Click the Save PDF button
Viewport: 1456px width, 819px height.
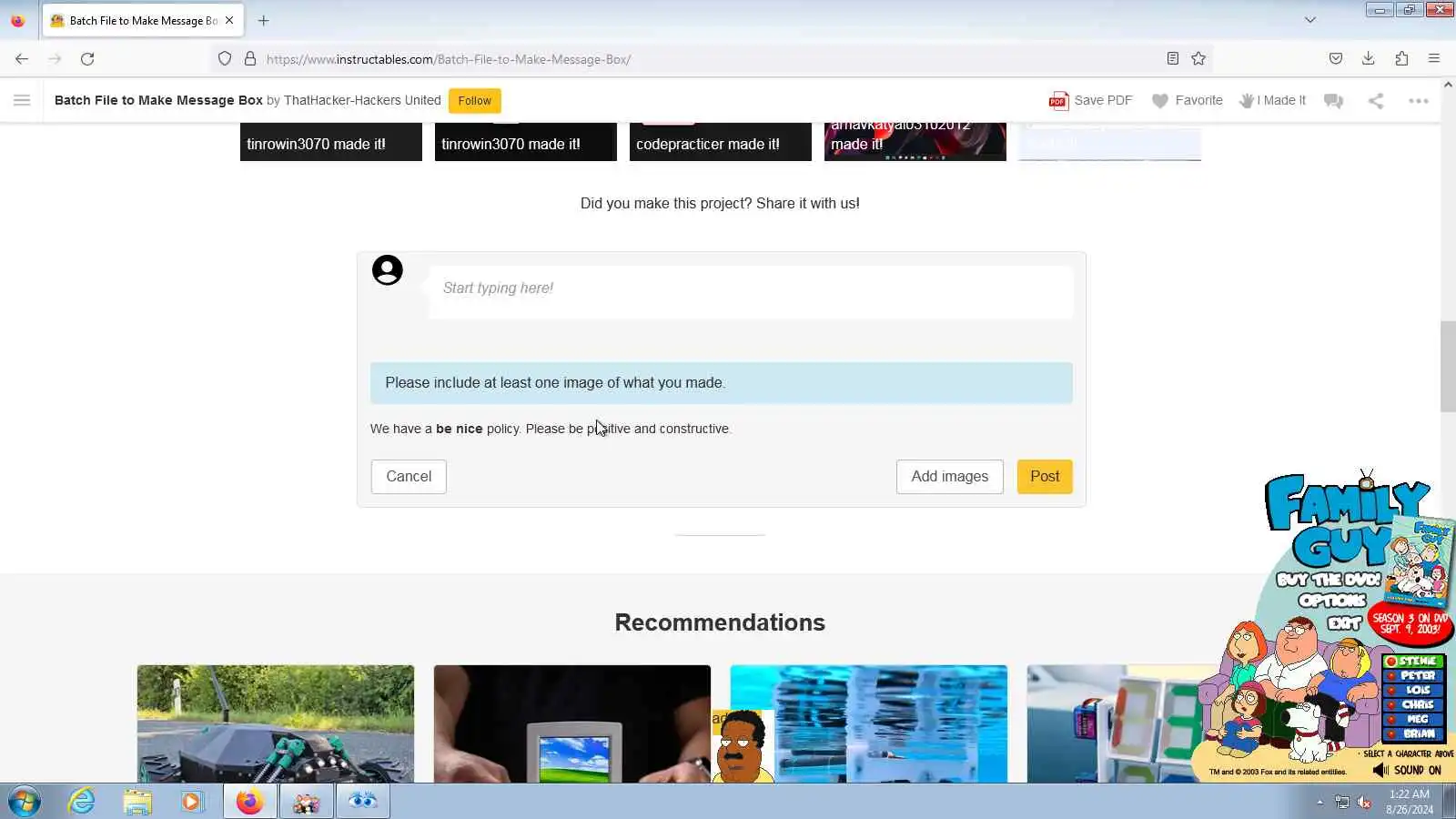tap(1091, 100)
